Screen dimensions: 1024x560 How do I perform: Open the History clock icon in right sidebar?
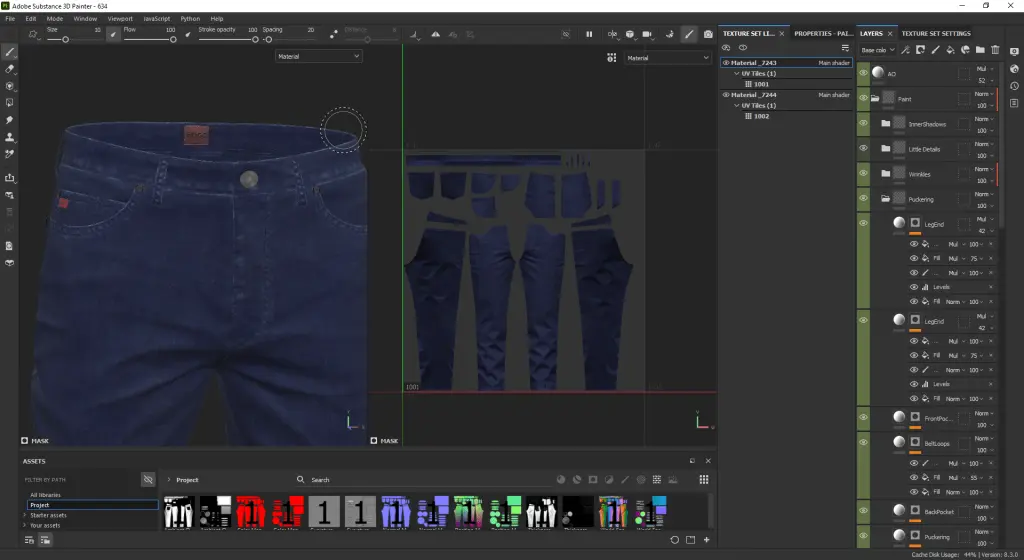pos(1013,86)
